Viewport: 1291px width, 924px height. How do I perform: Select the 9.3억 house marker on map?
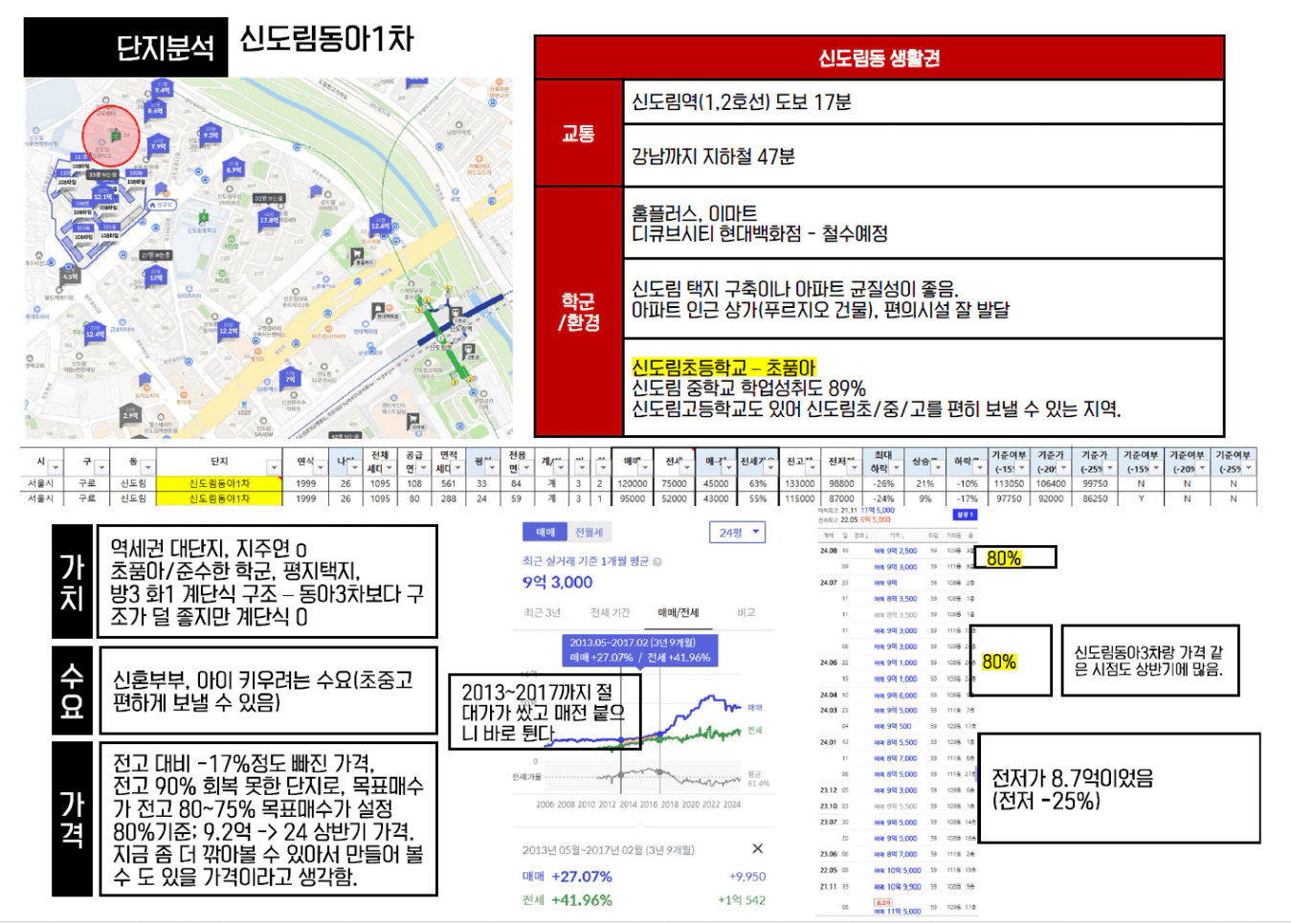(211, 134)
